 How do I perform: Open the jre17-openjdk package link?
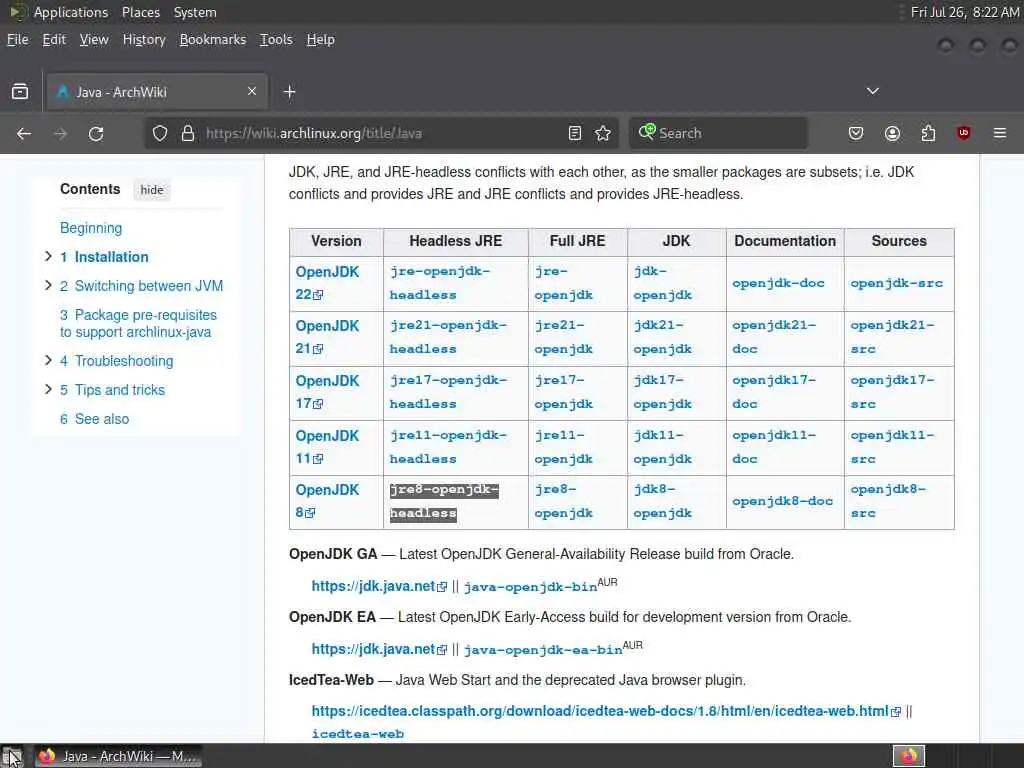(564, 392)
